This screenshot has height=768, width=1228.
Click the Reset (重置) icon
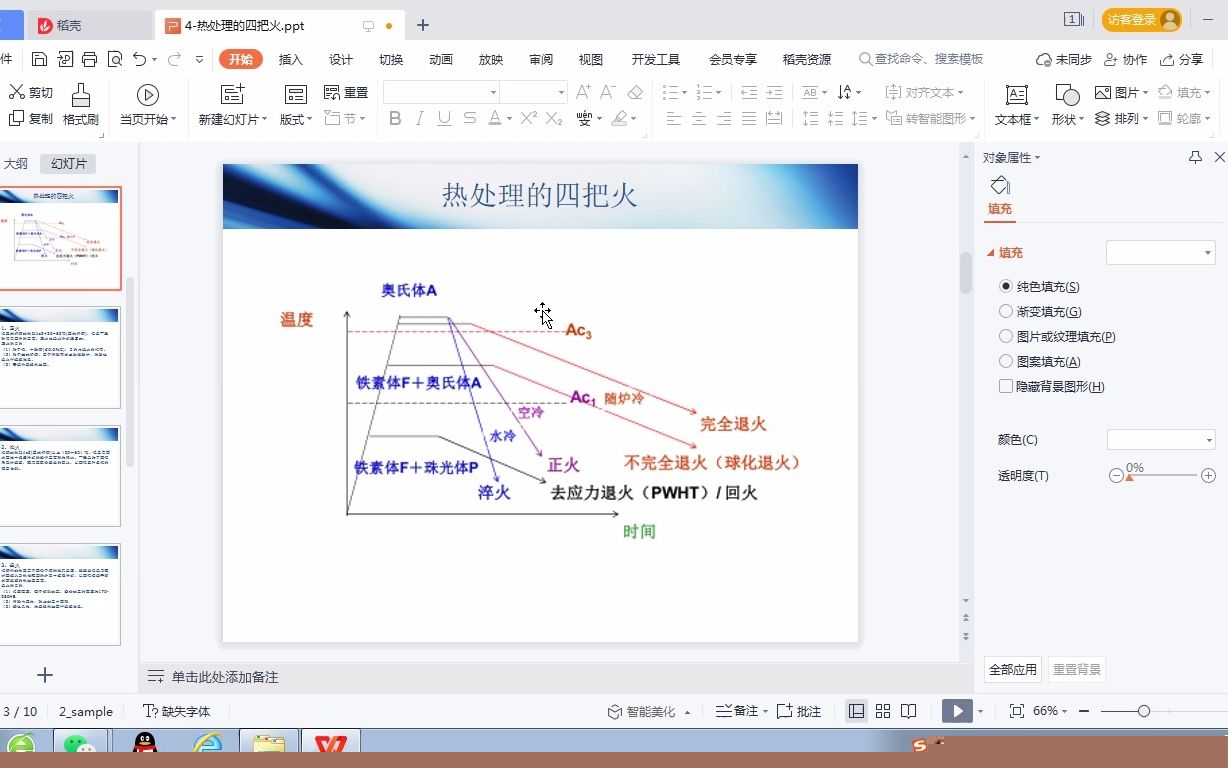pos(333,92)
